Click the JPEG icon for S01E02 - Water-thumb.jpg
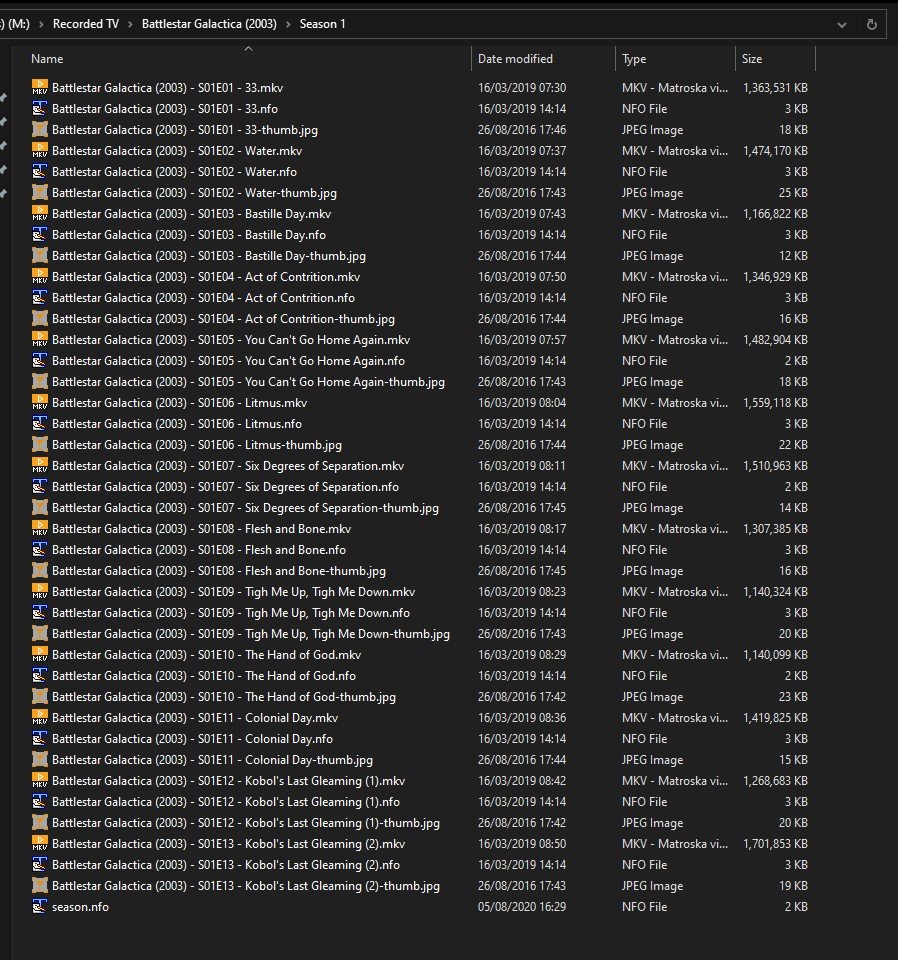This screenshot has height=960, width=898. tap(40, 193)
